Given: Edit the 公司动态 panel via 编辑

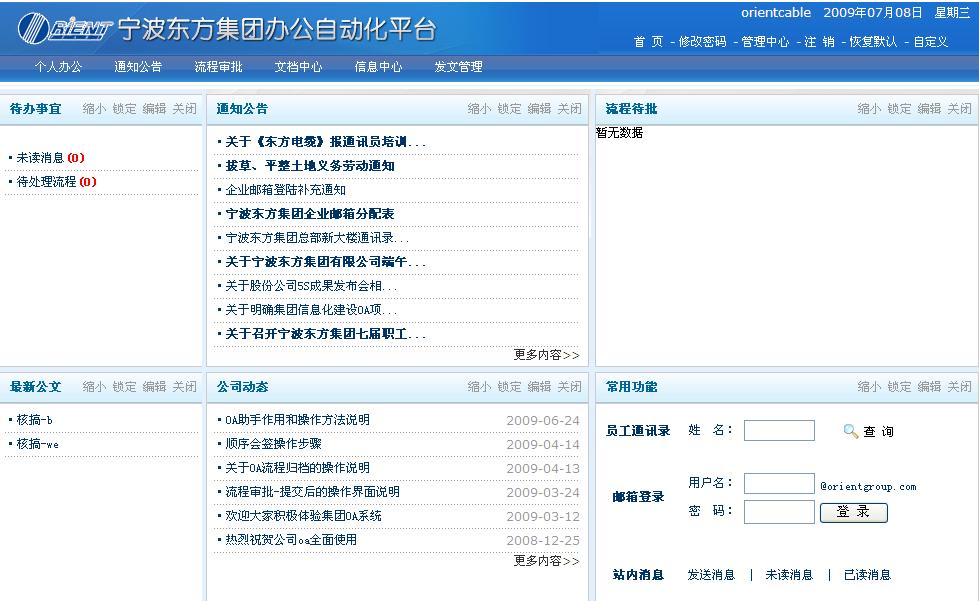Looking at the screenshot, I should pos(539,387).
